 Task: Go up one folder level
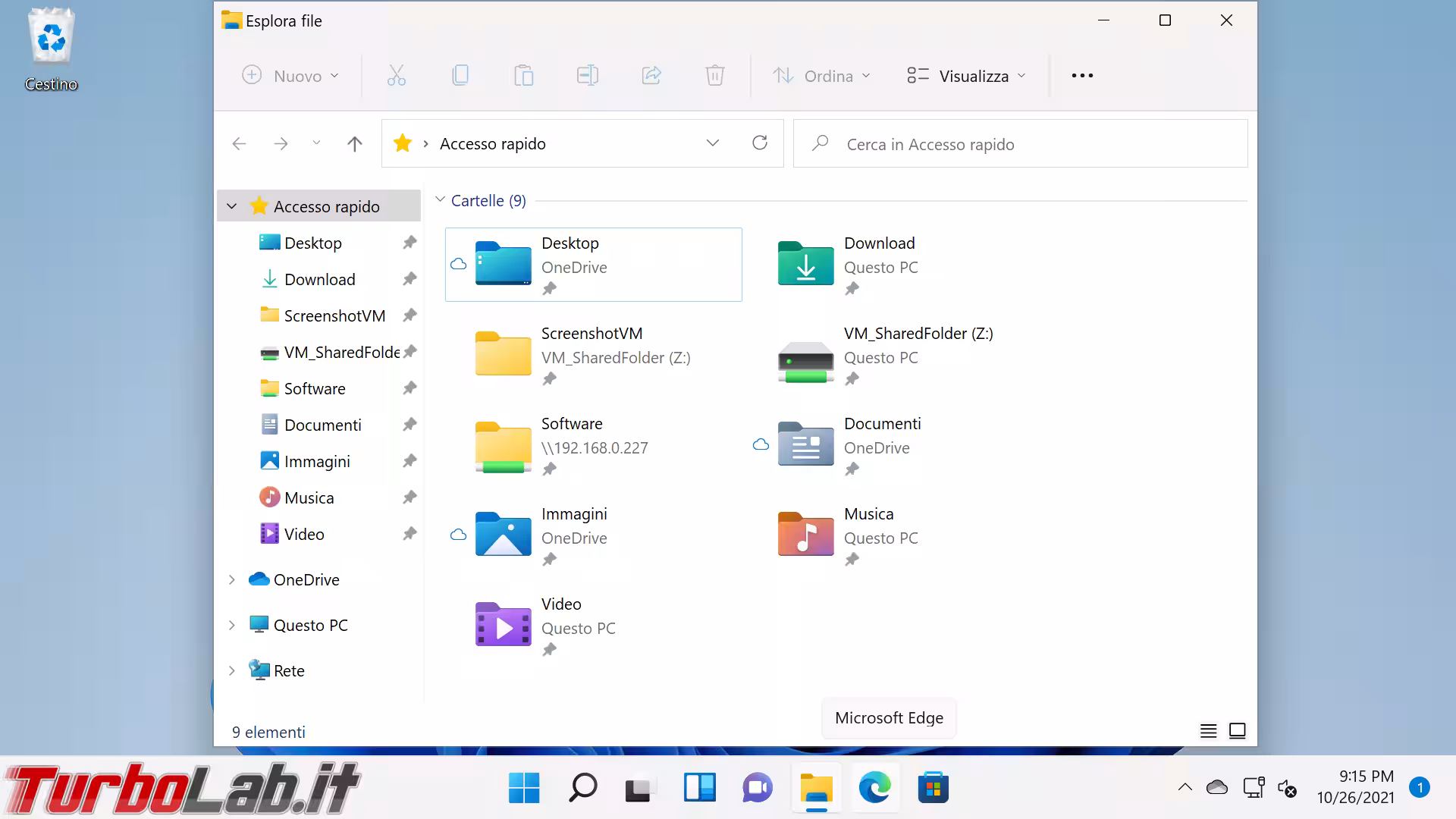354,144
